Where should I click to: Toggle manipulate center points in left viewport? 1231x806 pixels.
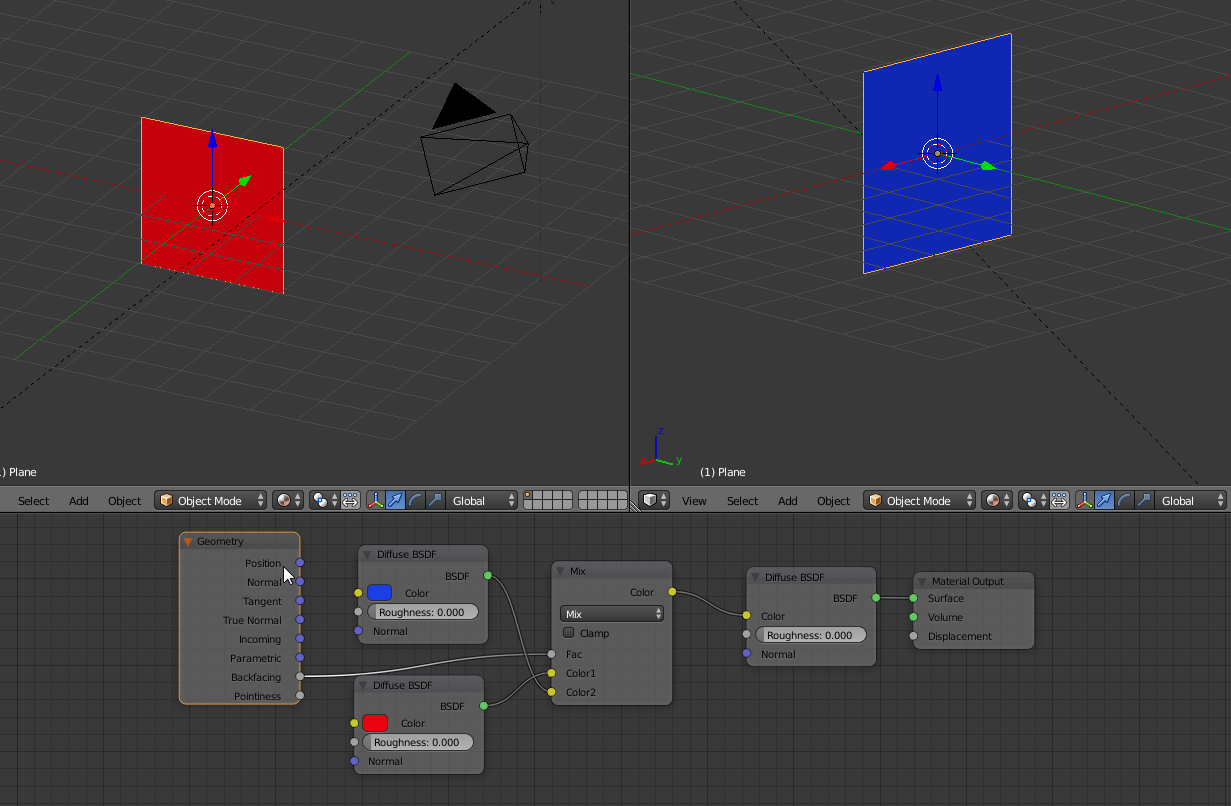click(x=350, y=500)
